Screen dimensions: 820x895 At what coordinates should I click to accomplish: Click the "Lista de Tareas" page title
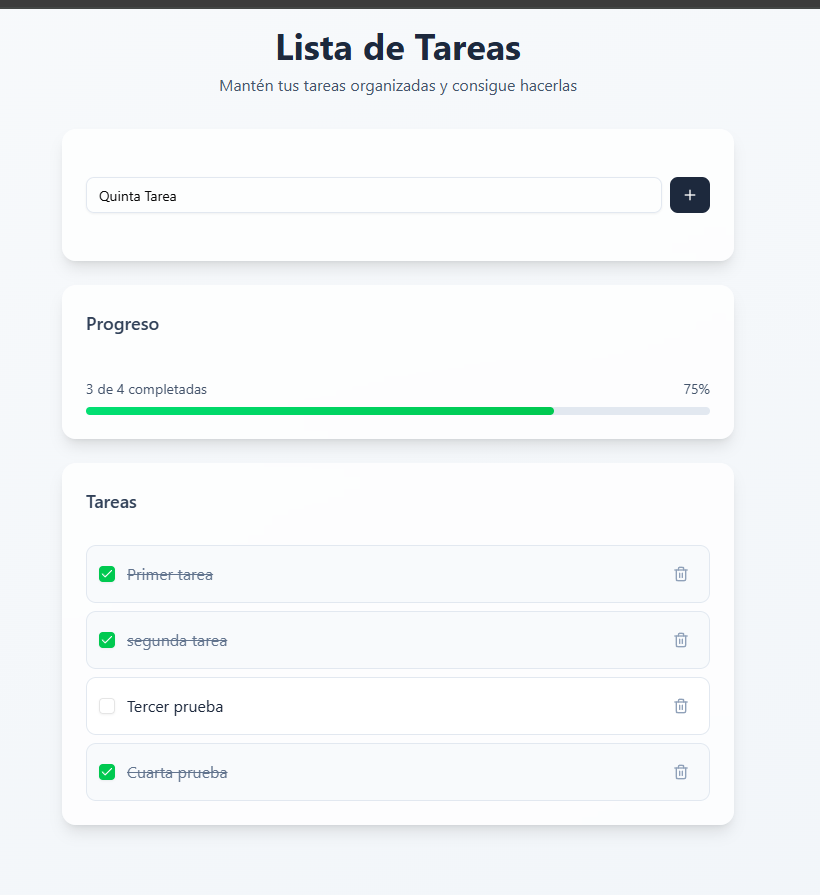point(398,48)
